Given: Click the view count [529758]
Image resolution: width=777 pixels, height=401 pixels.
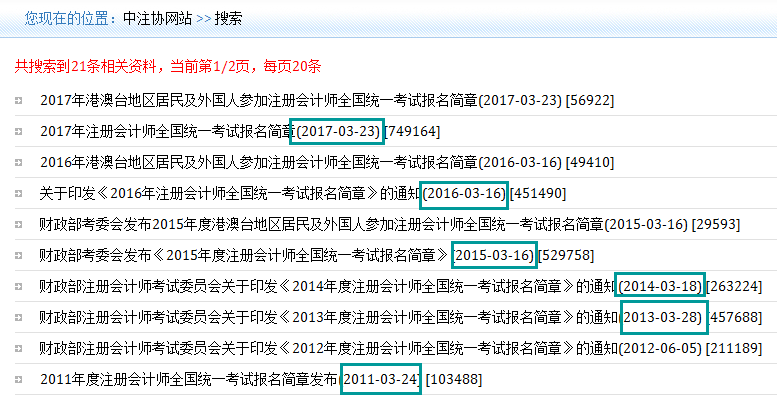Looking at the screenshot, I should (x=565, y=255).
